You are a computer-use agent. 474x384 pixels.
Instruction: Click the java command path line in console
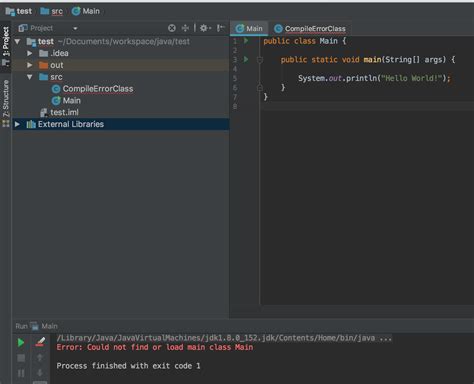pos(224,338)
